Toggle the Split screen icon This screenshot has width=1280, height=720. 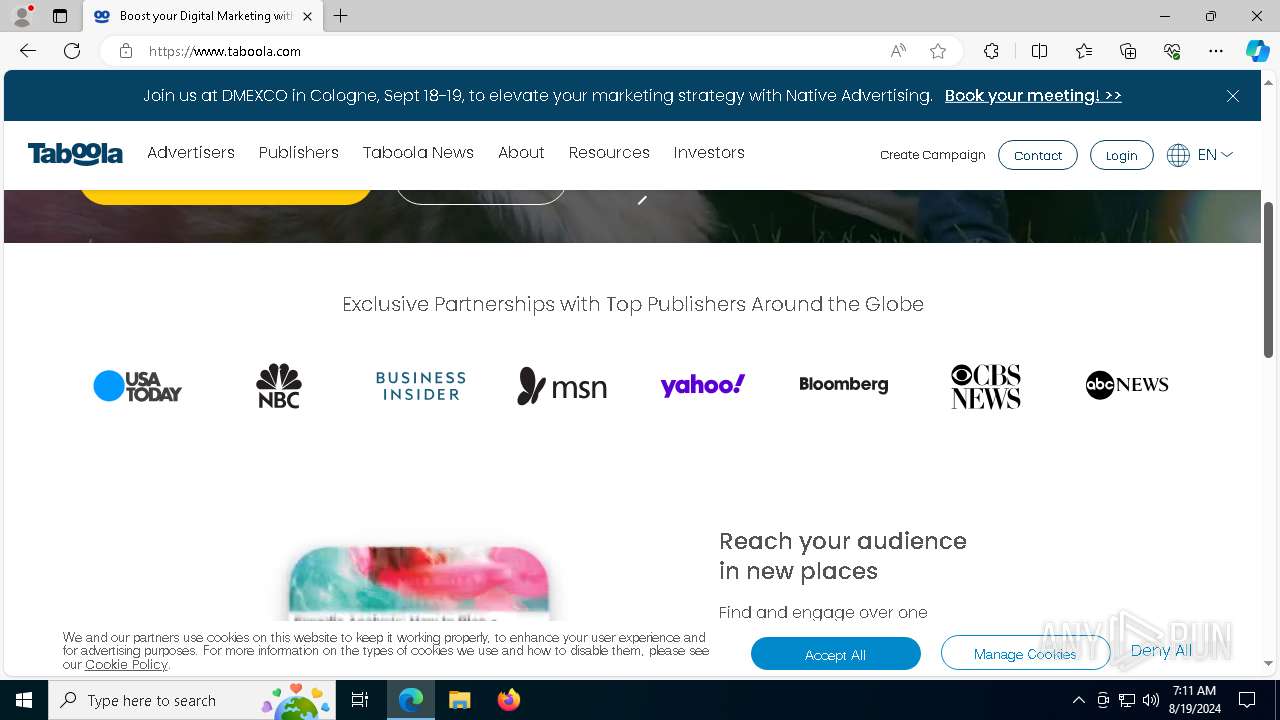point(1039,51)
